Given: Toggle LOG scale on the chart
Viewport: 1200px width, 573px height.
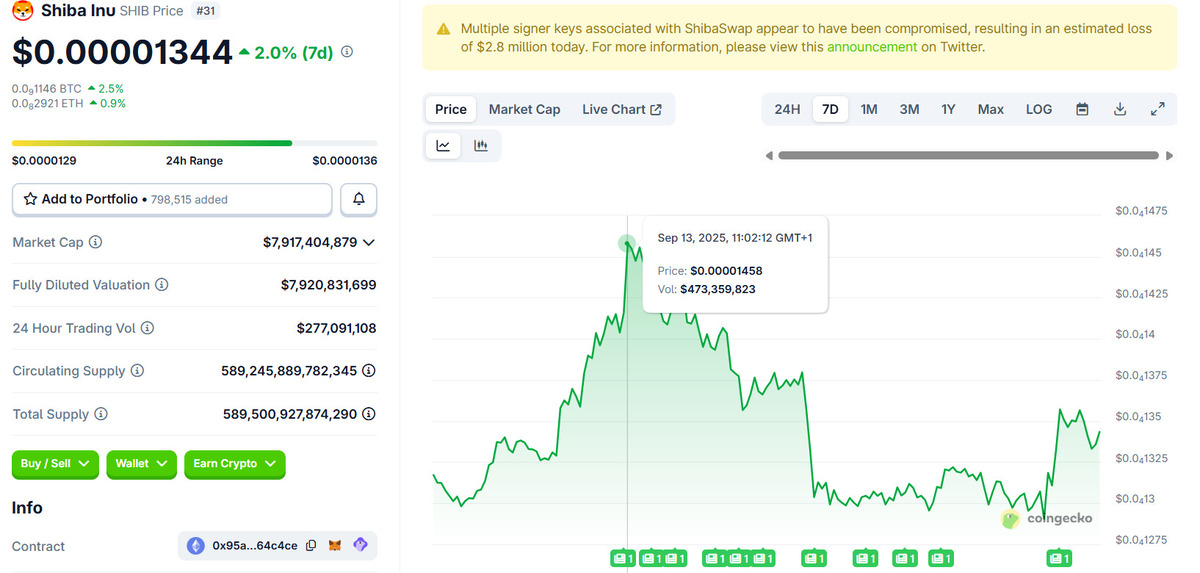Looking at the screenshot, I should pos(1039,109).
